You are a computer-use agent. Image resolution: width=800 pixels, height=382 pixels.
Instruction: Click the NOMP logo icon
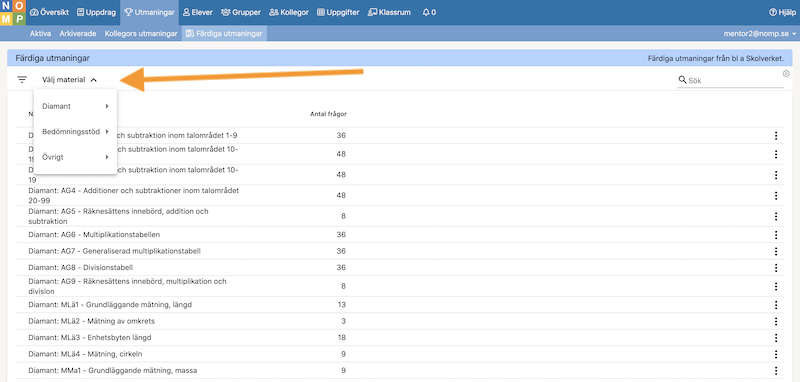[12, 13]
